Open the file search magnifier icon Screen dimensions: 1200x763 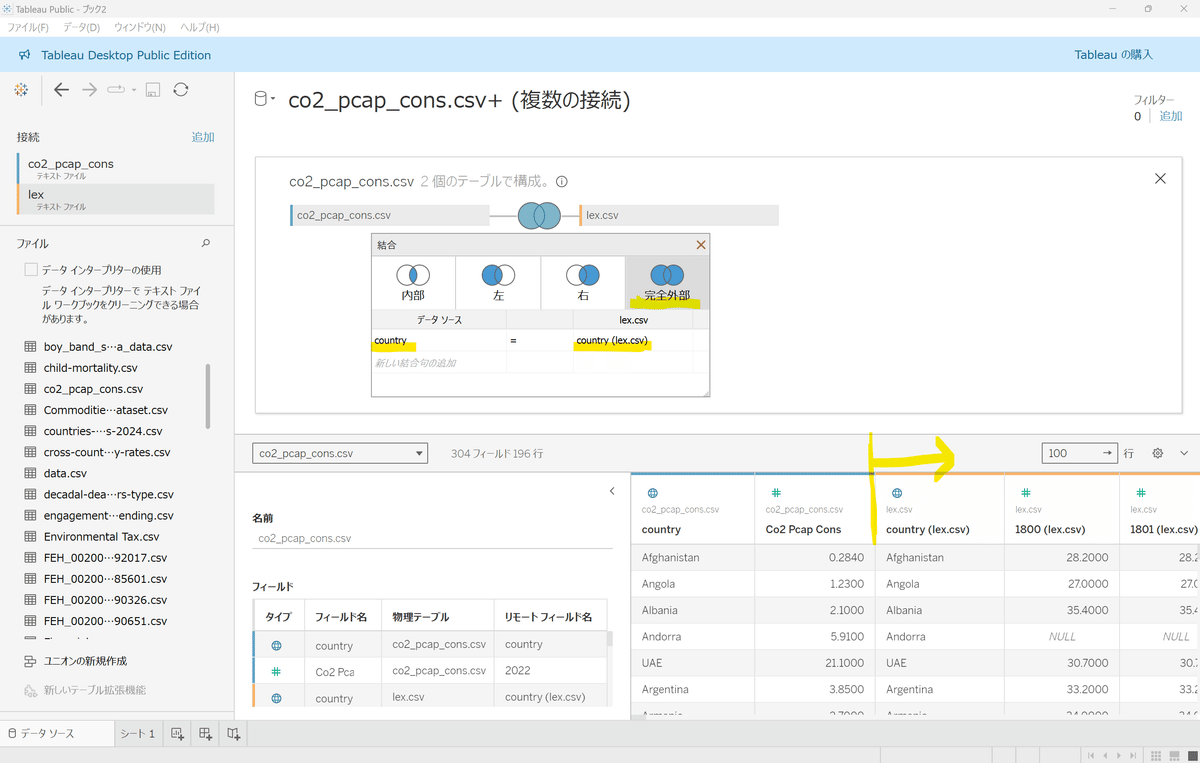click(x=207, y=243)
